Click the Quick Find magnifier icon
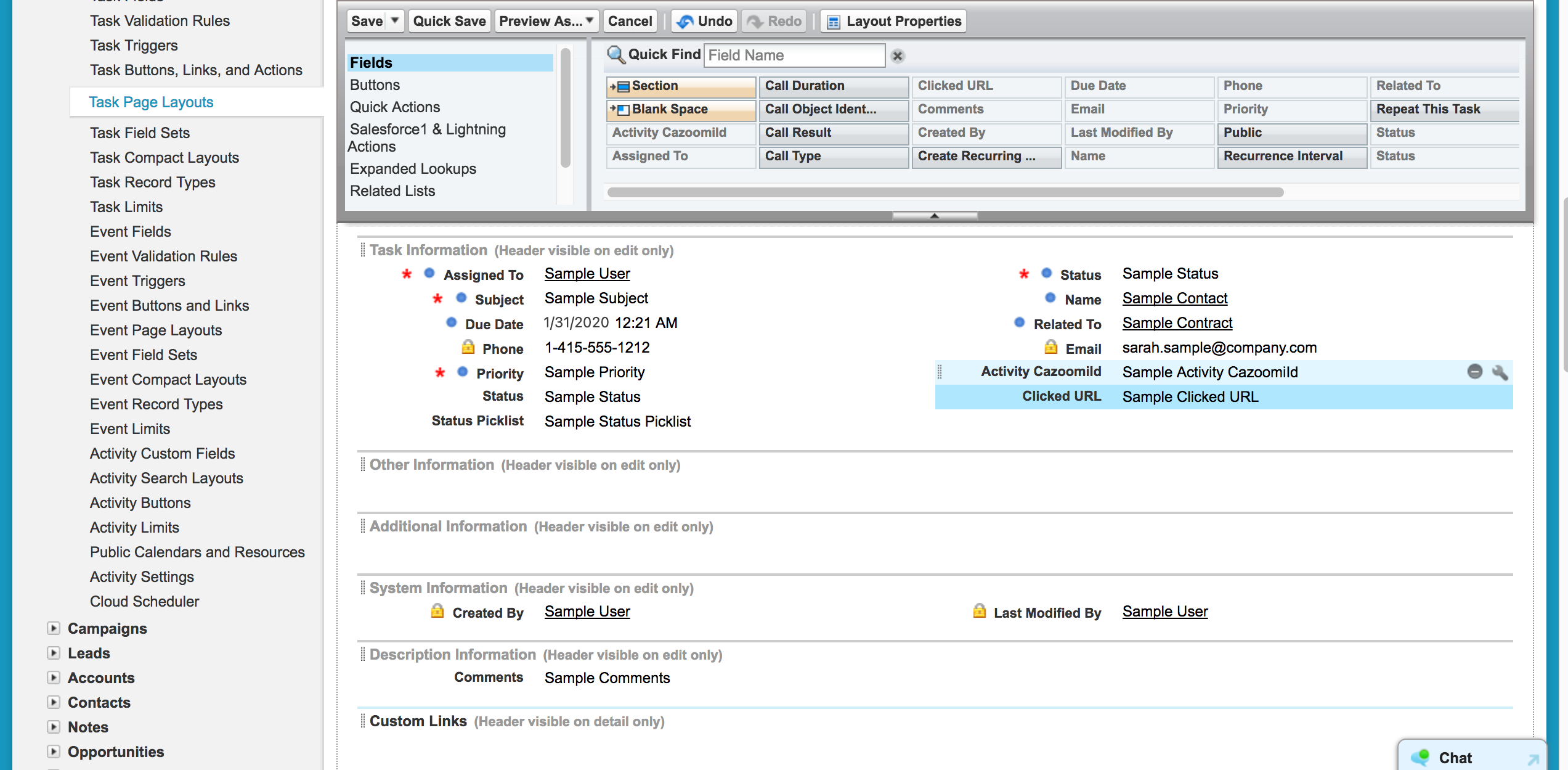Image resolution: width=1568 pixels, height=770 pixels. [615, 55]
